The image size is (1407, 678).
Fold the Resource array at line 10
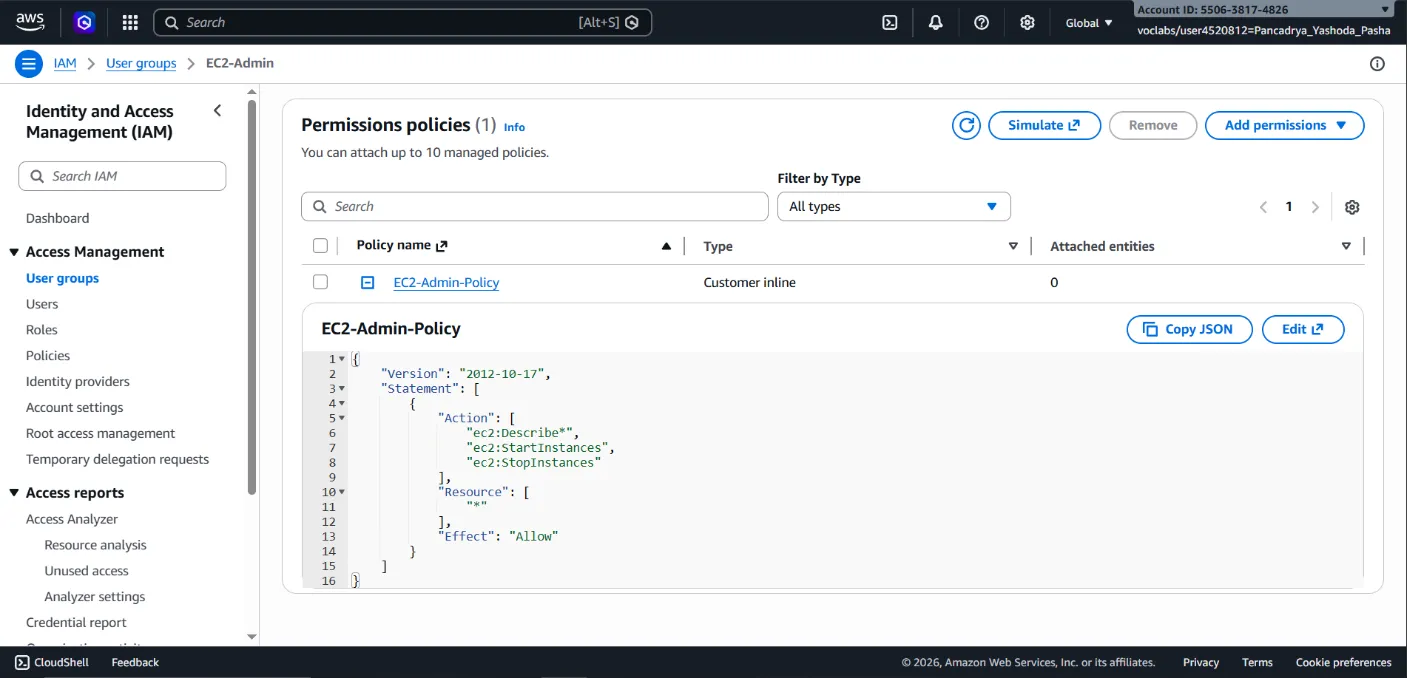click(x=342, y=492)
